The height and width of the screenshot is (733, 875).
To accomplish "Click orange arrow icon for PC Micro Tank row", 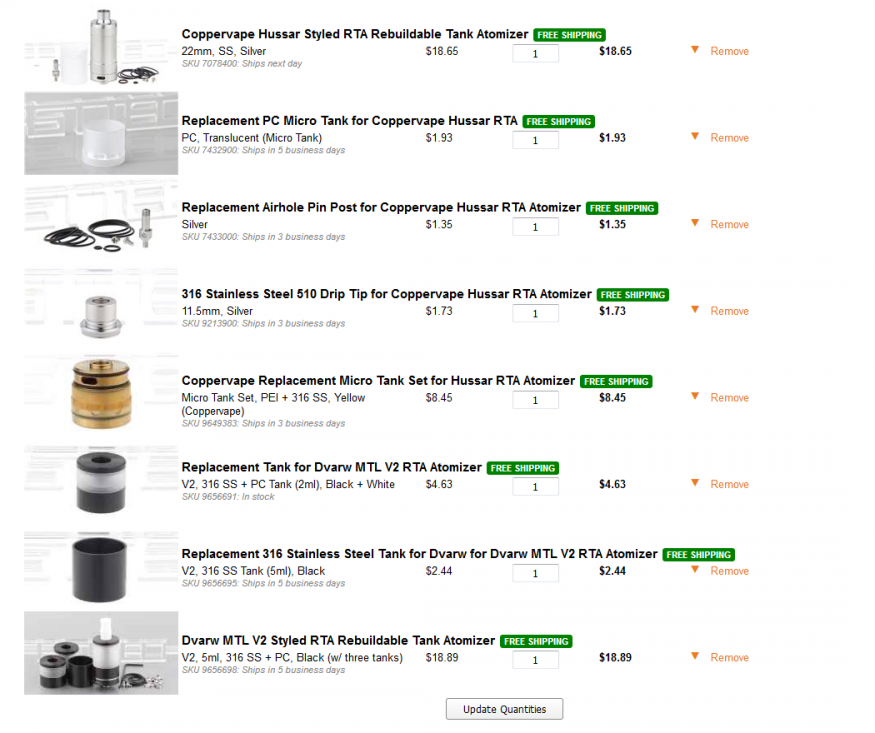I will point(695,136).
